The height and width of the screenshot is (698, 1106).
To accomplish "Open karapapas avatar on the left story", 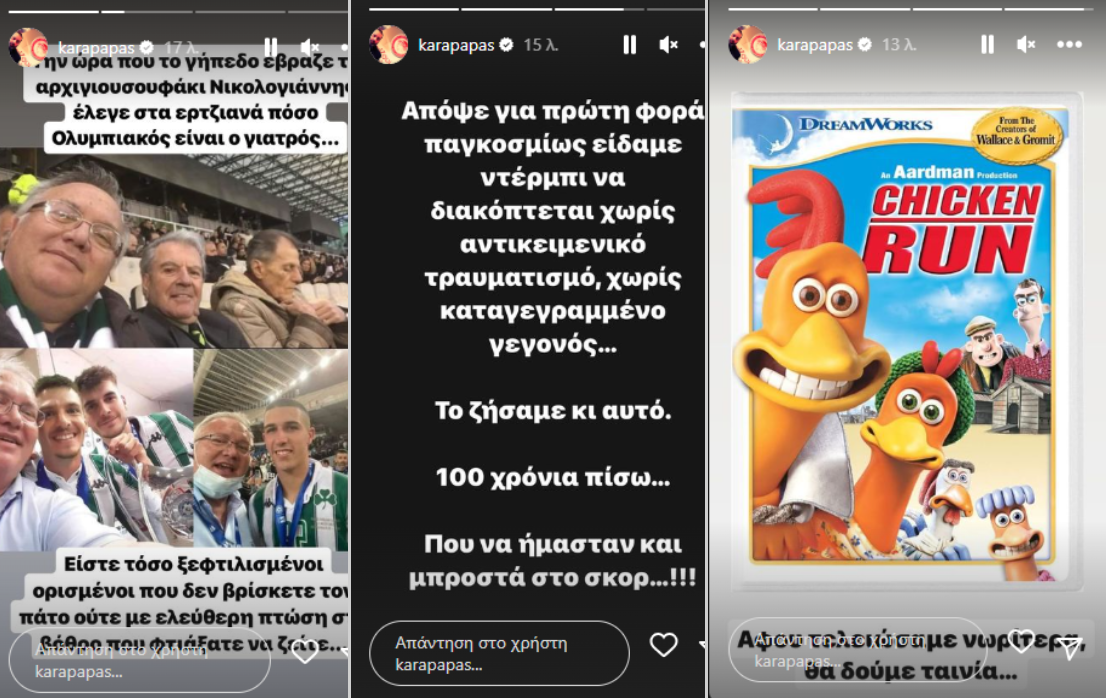I will click(28, 47).
